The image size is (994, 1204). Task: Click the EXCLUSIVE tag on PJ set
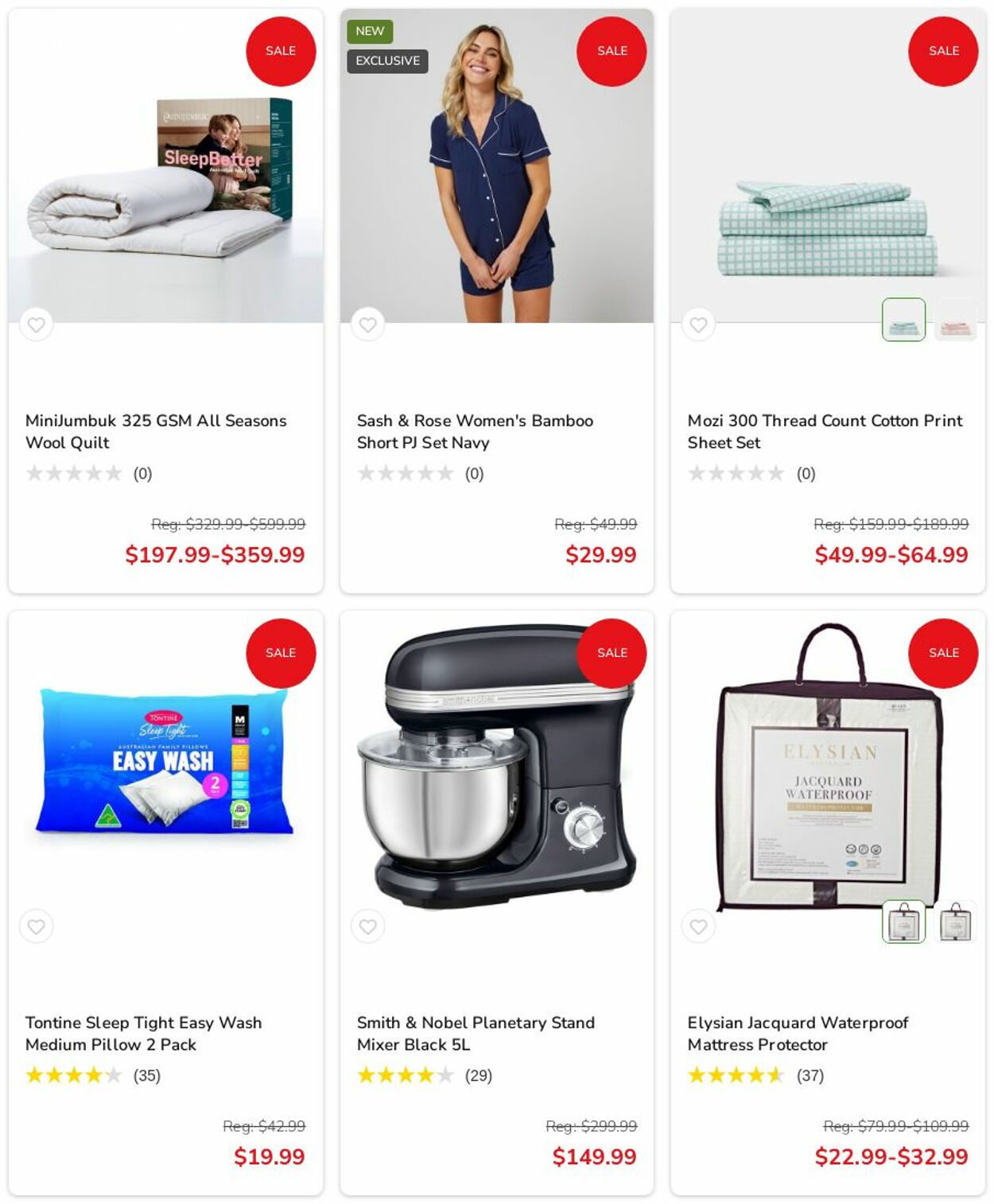click(x=387, y=61)
